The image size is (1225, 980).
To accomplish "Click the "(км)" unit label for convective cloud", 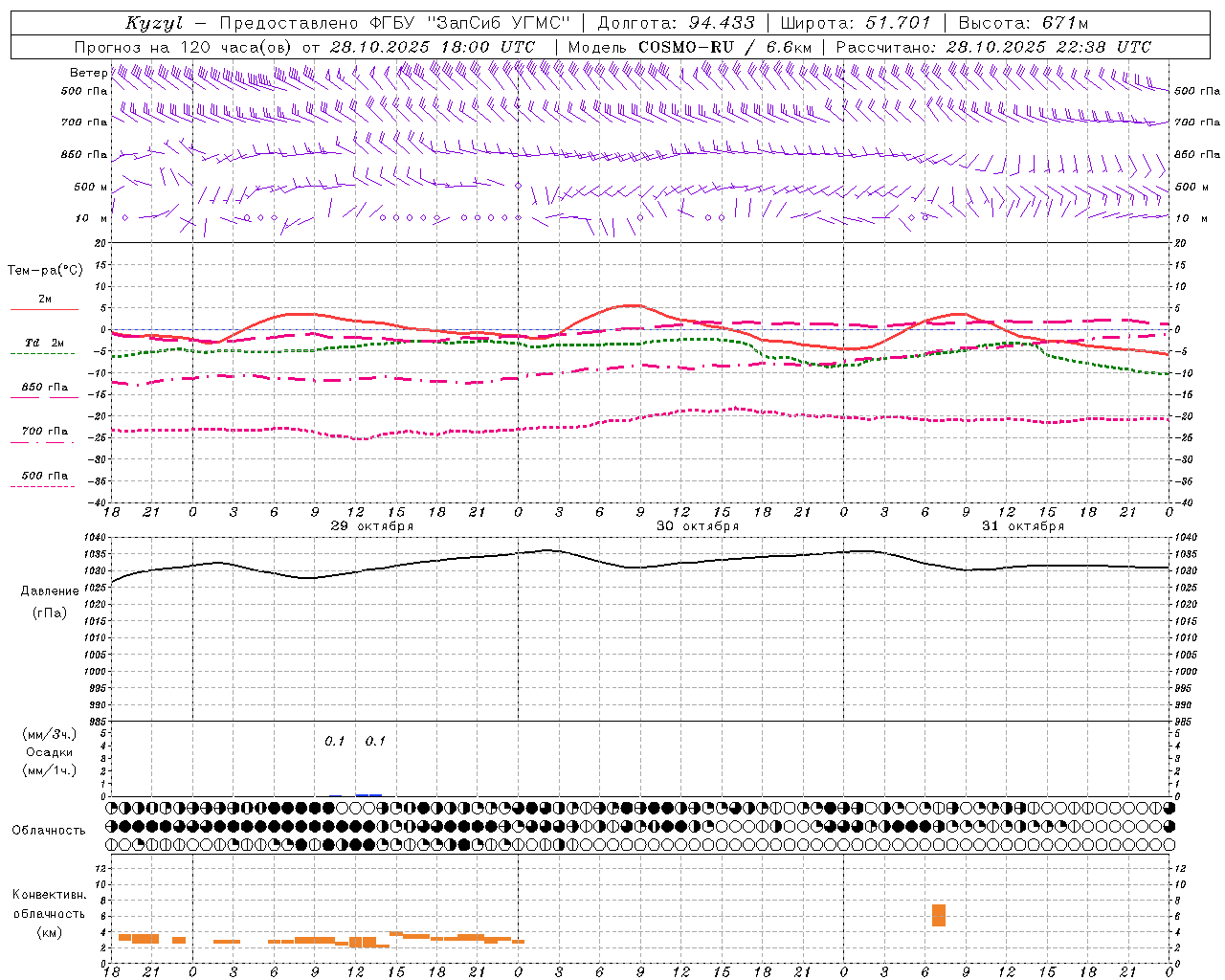I will [x=50, y=931].
